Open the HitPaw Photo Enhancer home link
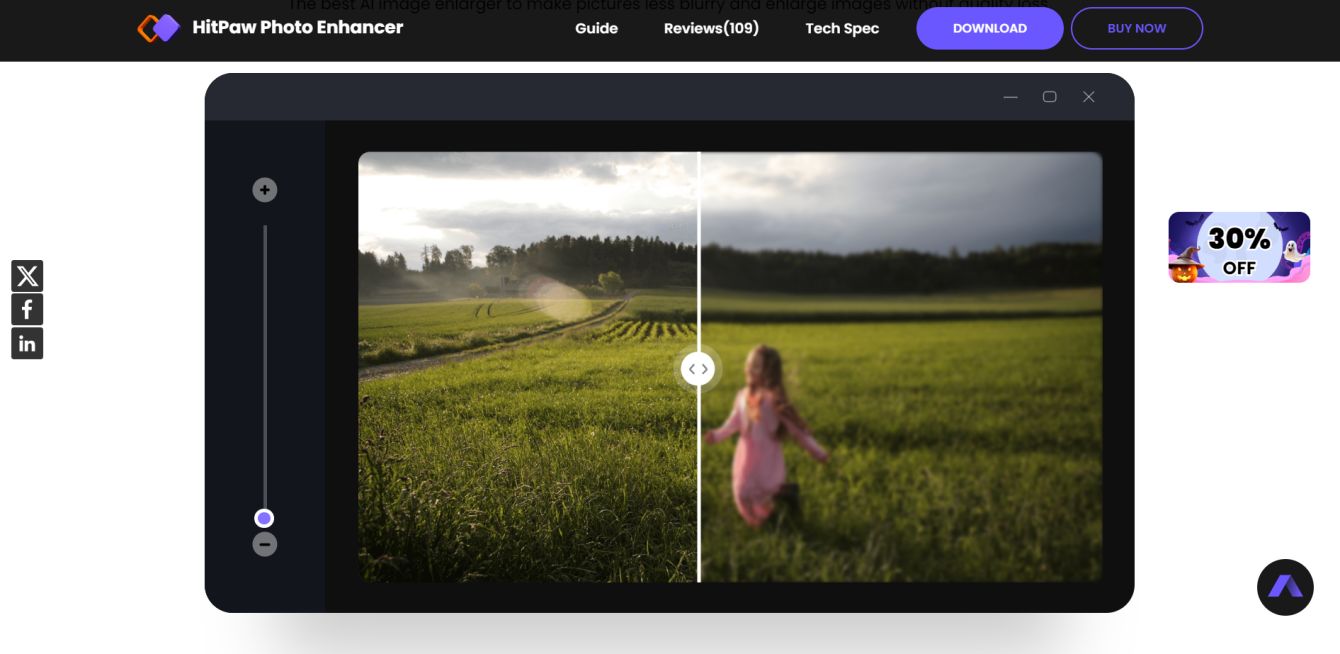1340x654 pixels. point(298,28)
